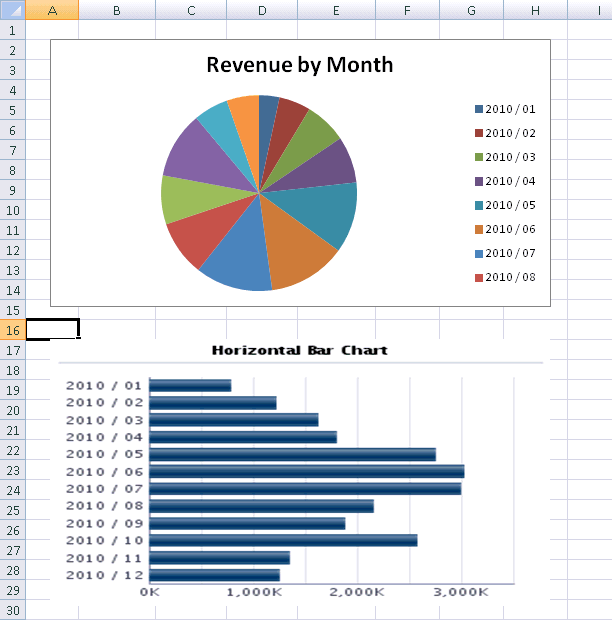612x620 pixels.
Task: Select the bar for 2010 / 01
Action: 190,386
